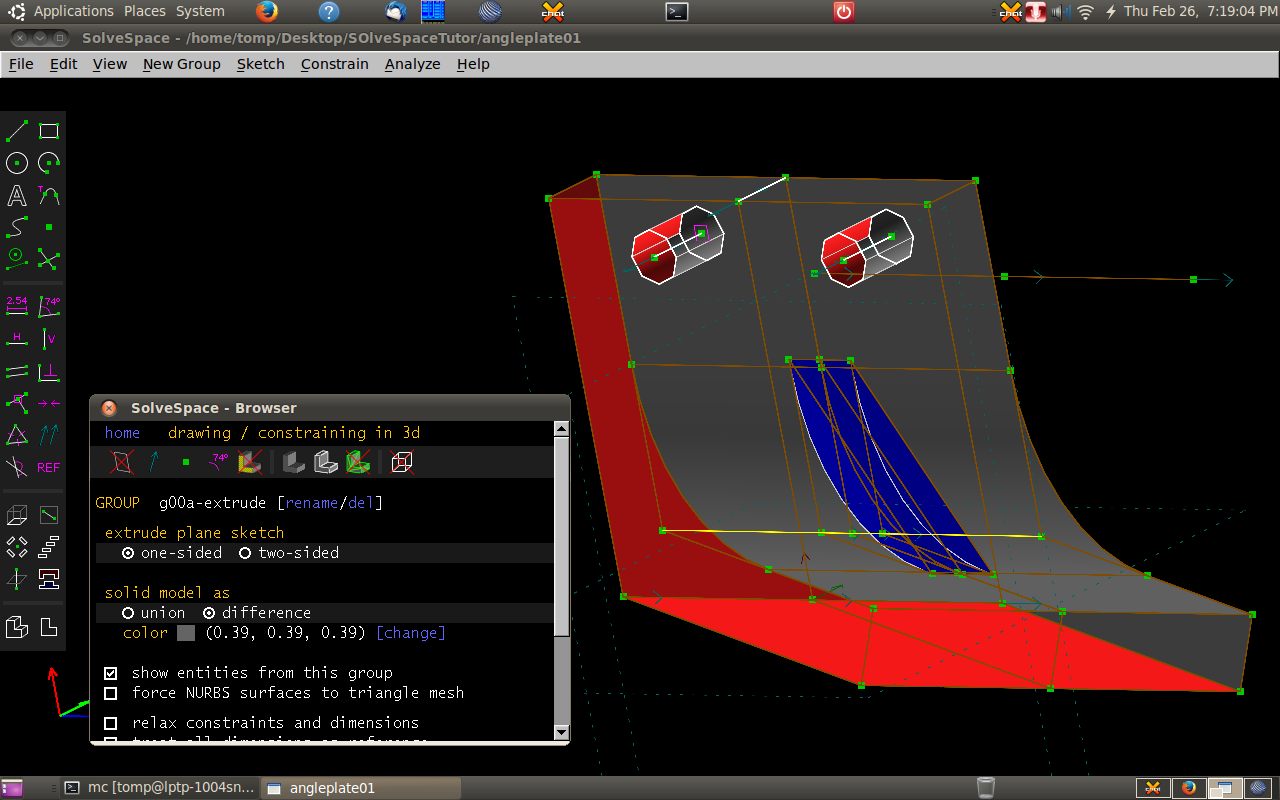Toggle shaded solid model display in Browser toolbar

pyautogui.click(x=293, y=462)
